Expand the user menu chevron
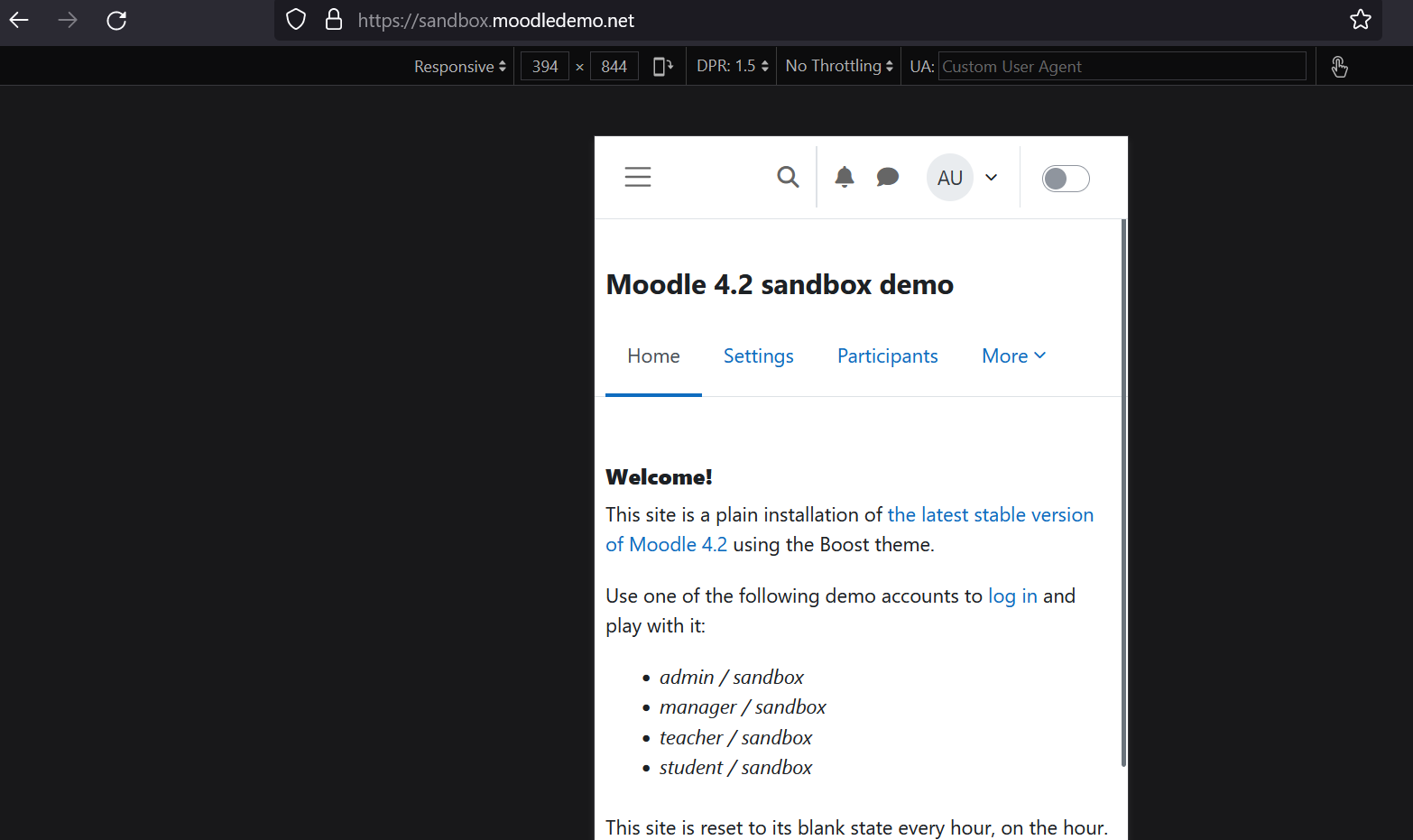Image resolution: width=1413 pixels, height=840 pixels. coord(992,178)
